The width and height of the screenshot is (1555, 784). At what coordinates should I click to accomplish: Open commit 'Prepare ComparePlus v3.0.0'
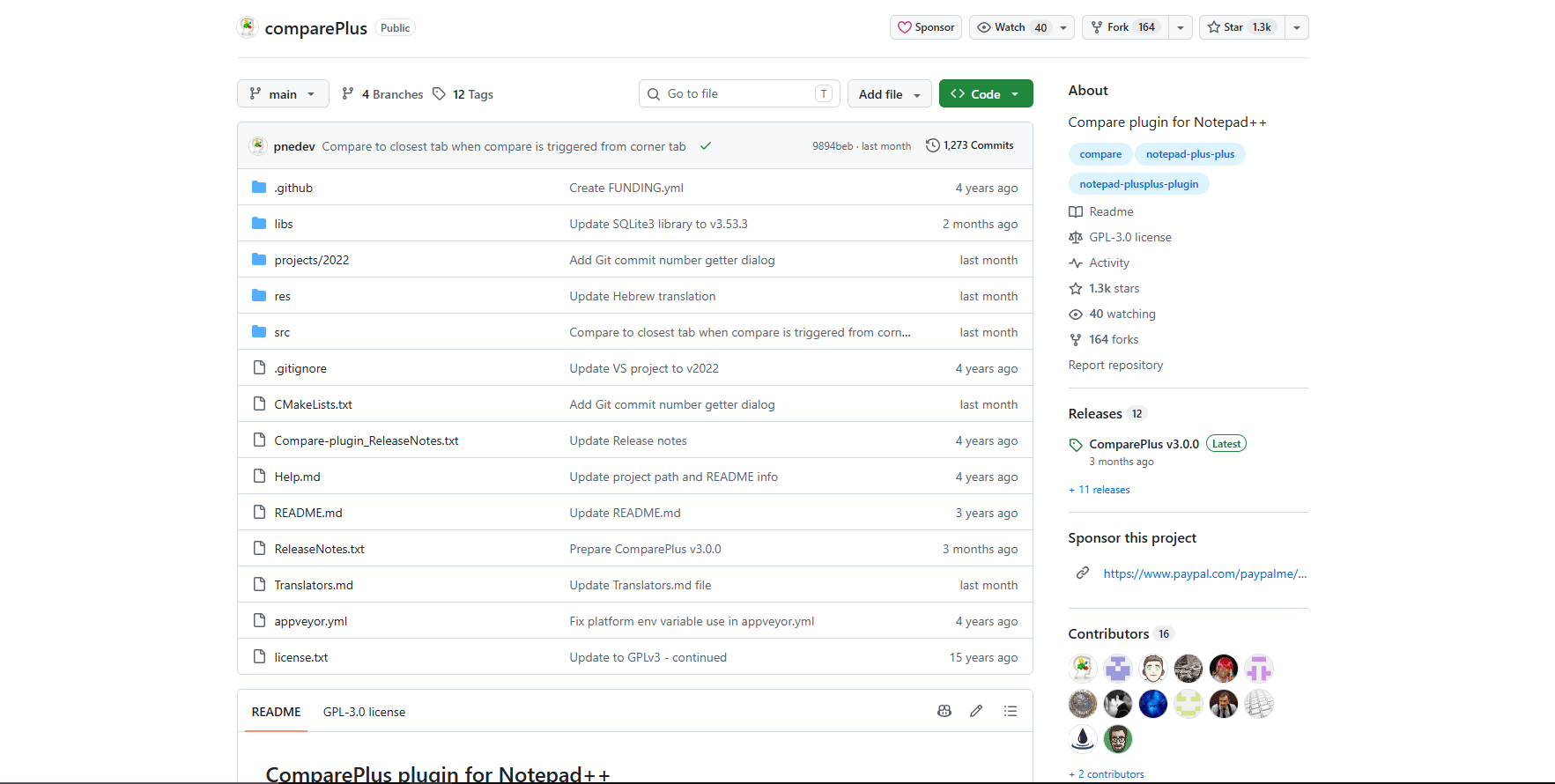[645, 549]
